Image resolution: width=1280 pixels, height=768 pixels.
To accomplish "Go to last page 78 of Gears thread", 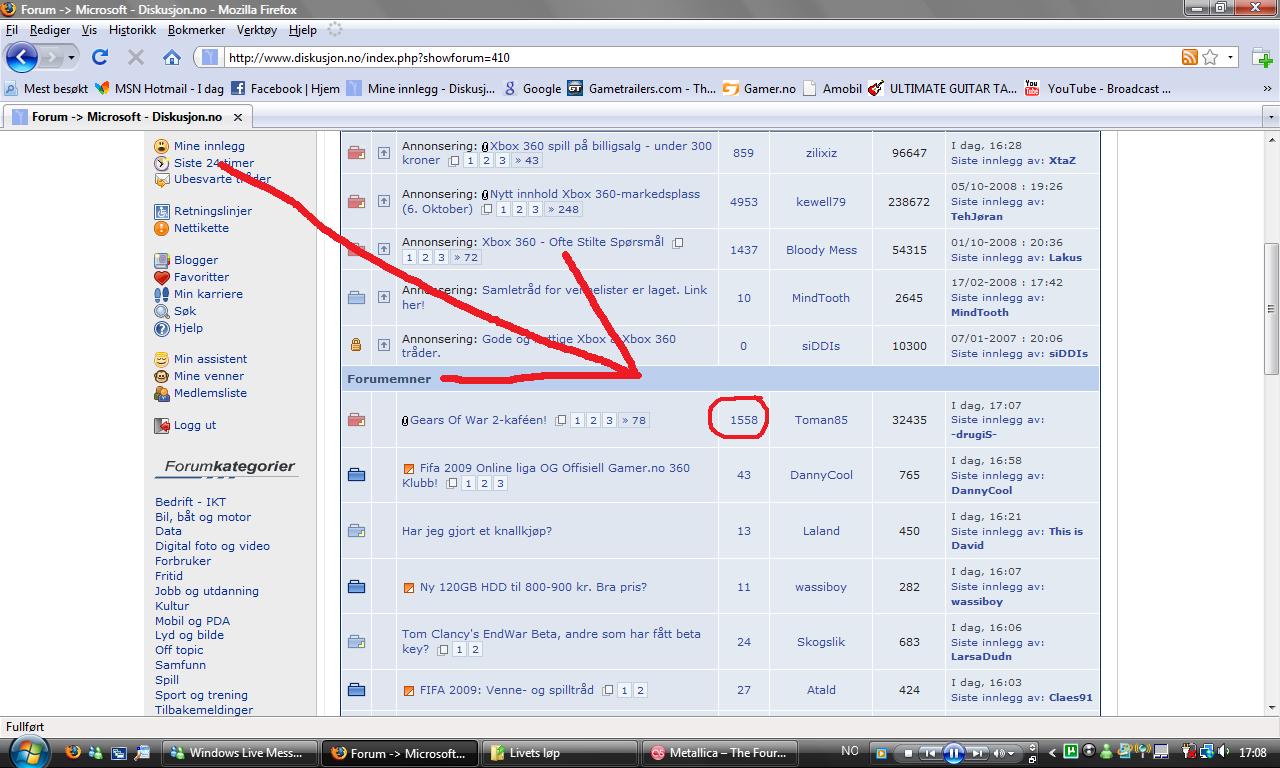I will tap(634, 420).
